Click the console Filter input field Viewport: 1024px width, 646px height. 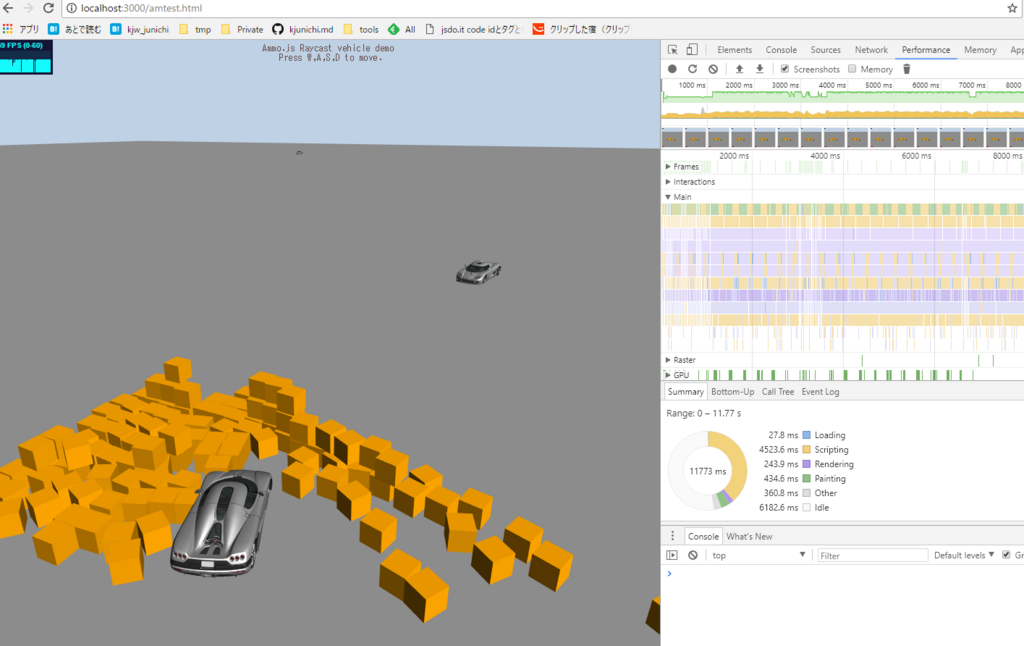tap(872, 555)
